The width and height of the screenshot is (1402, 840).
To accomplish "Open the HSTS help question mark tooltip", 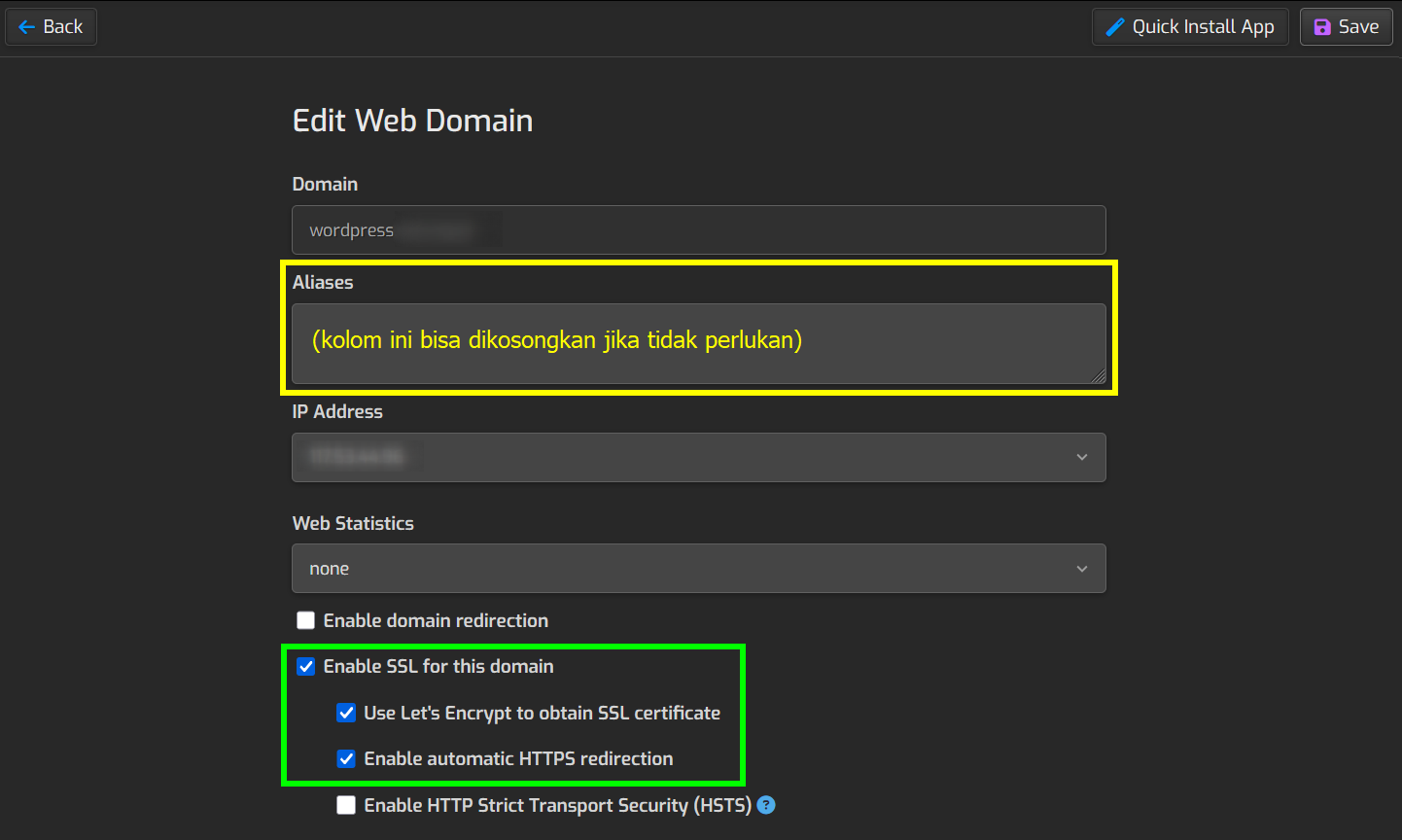I will pos(766,805).
